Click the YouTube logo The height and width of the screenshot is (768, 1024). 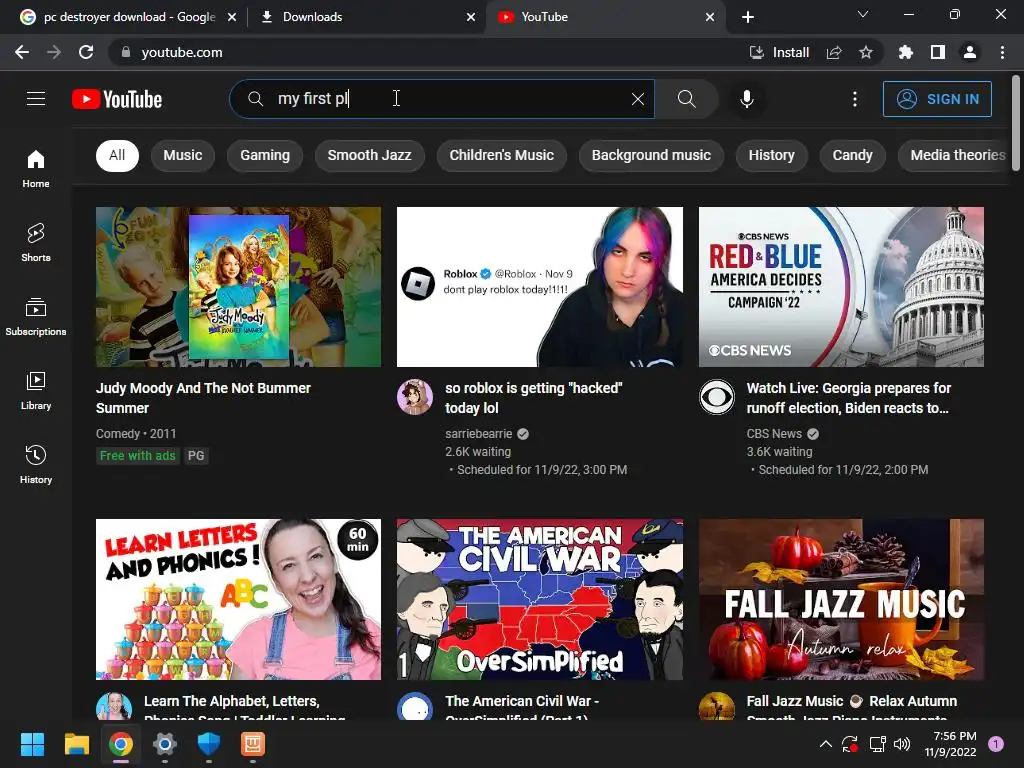click(117, 99)
